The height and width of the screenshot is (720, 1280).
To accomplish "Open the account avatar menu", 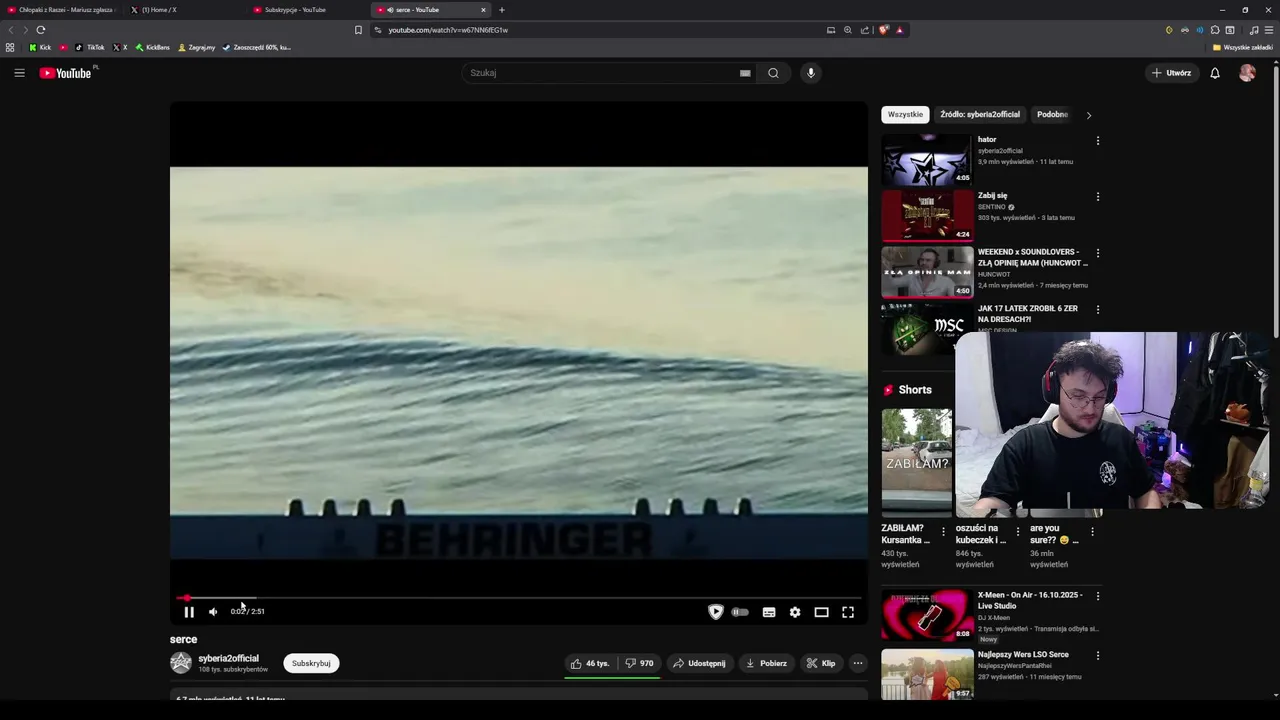I will click(1247, 73).
